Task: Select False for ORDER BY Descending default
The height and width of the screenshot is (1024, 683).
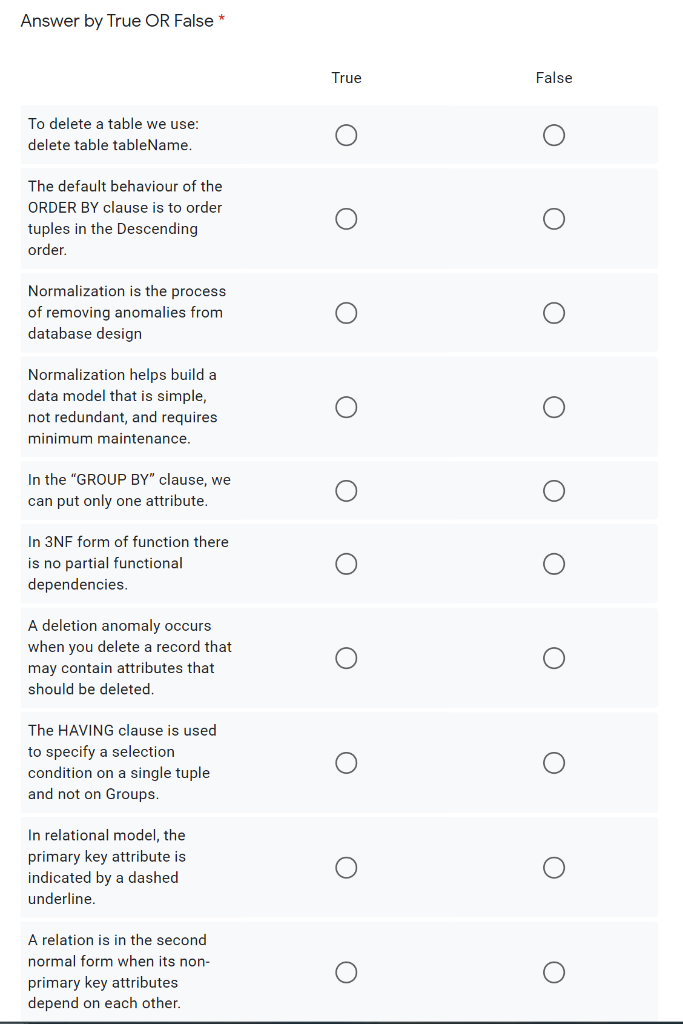Action: (554, 218)
